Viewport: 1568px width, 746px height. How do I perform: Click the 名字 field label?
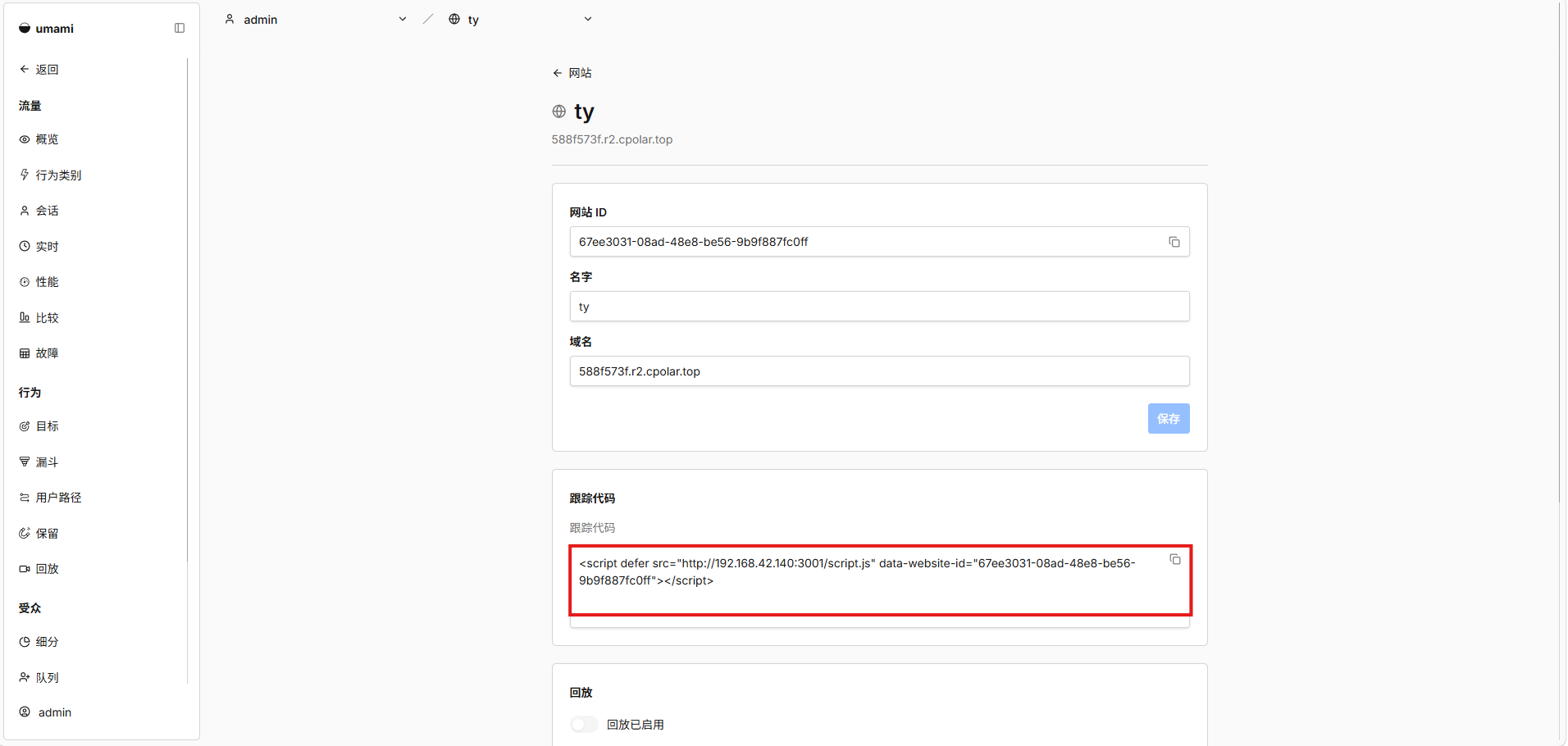(x=581, y=277)
